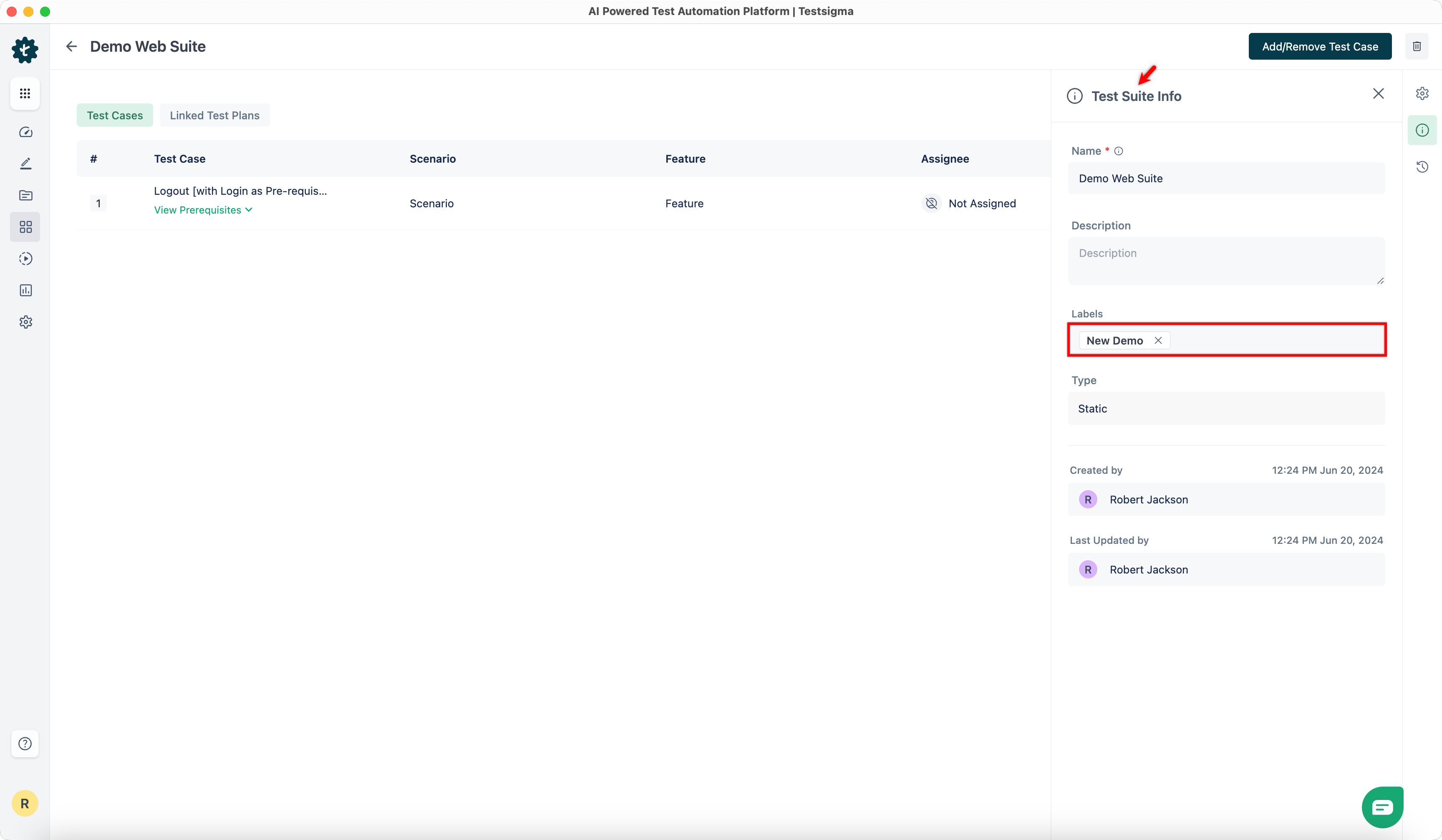Open the help question mark icon
The width and height of the screenshot is (1442, 840).
pos(25,743)
